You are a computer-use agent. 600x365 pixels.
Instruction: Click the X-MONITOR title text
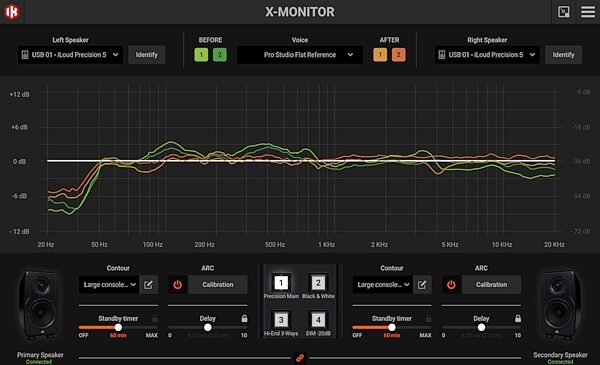click(x=300, y=12)
